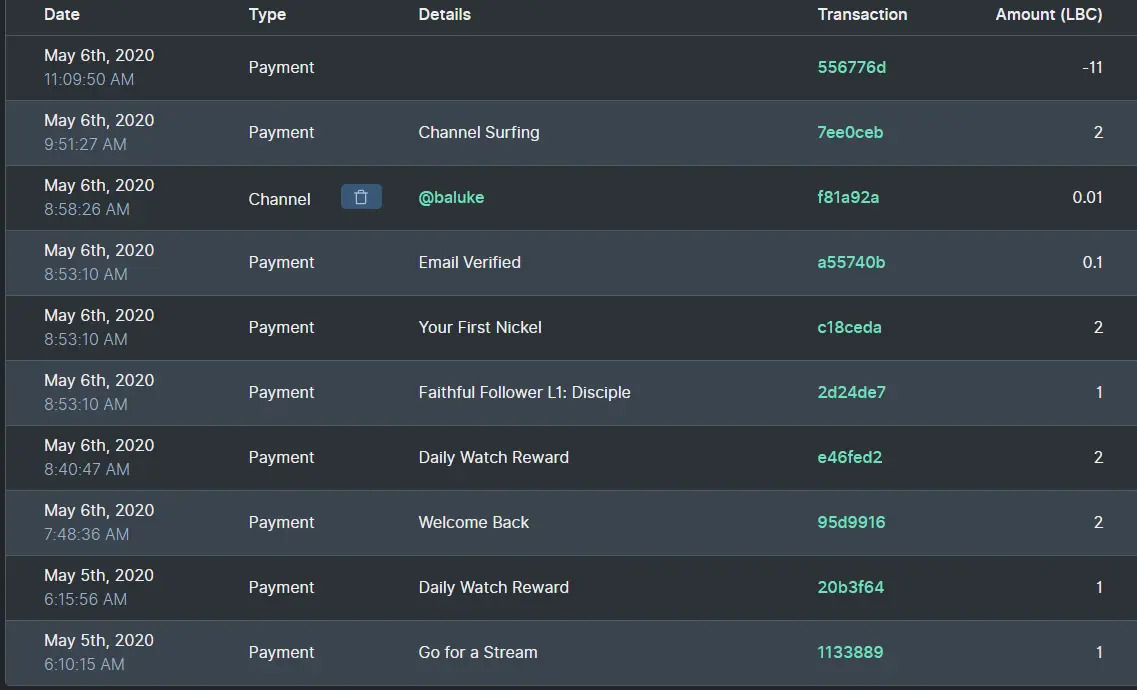Click the Details column header
Screen dimensions: 1137x690
tap(445, 14)
